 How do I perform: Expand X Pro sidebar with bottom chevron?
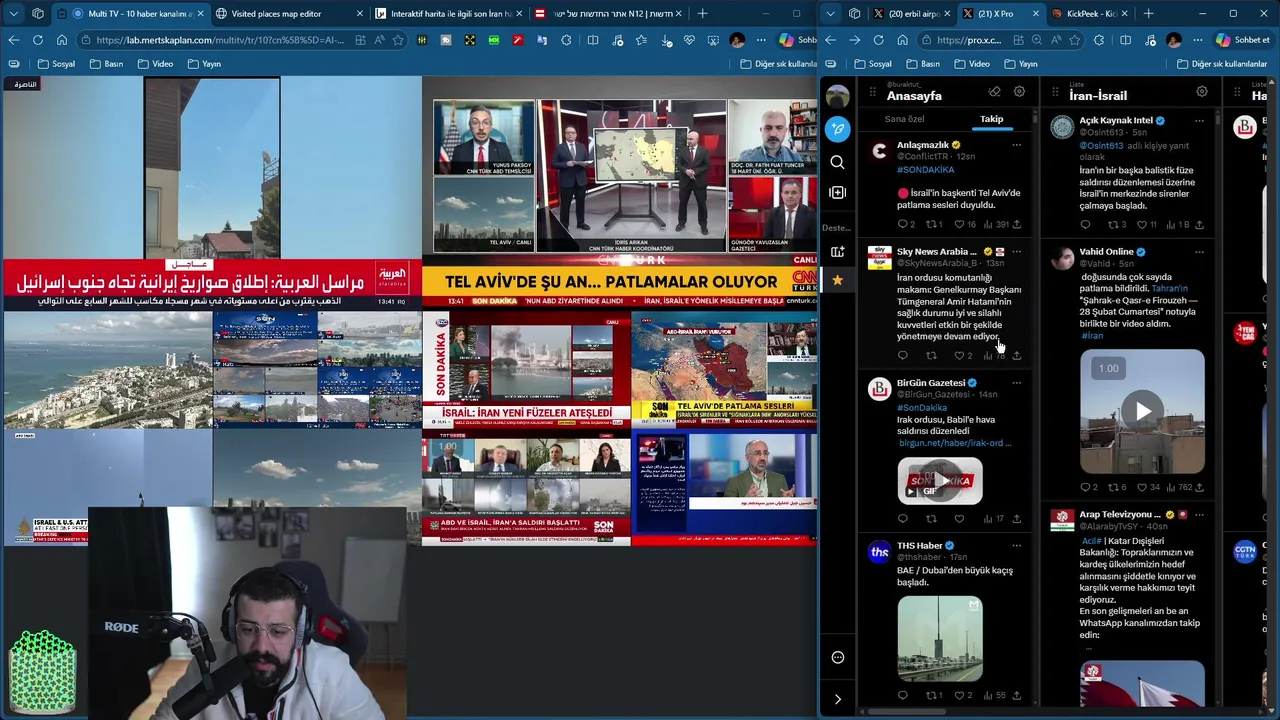pyautogui.click(x=838, y=699)
